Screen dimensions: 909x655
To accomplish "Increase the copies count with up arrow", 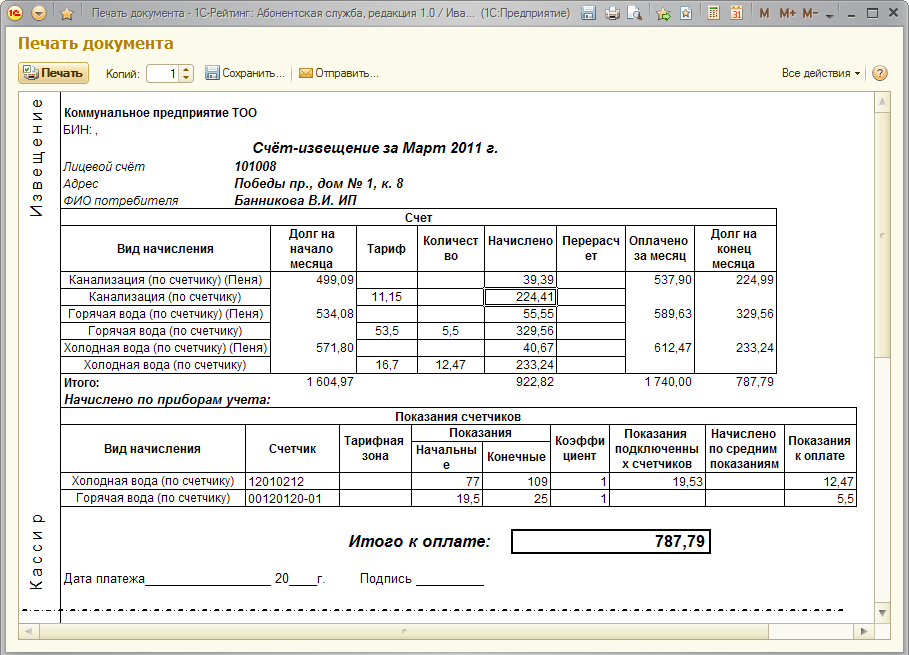I will point(187,69).
